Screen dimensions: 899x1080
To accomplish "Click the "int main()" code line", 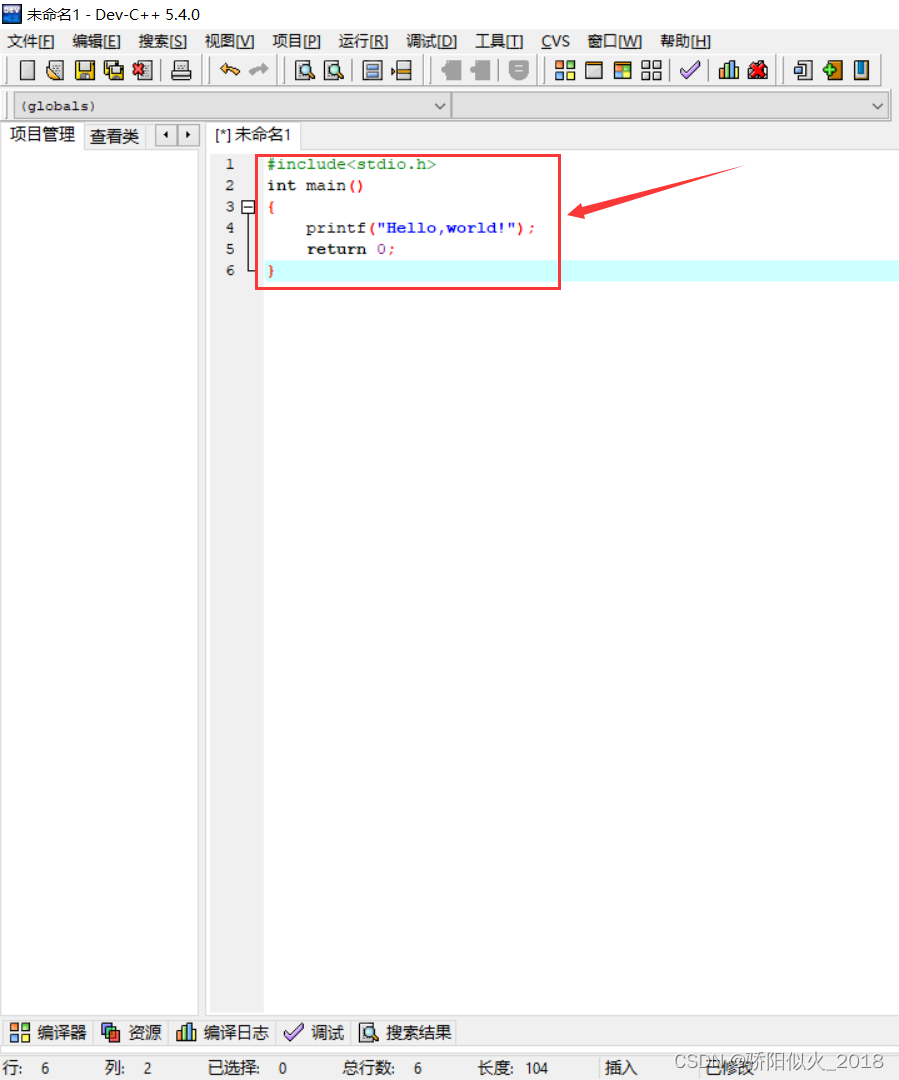I will [315, 186].
